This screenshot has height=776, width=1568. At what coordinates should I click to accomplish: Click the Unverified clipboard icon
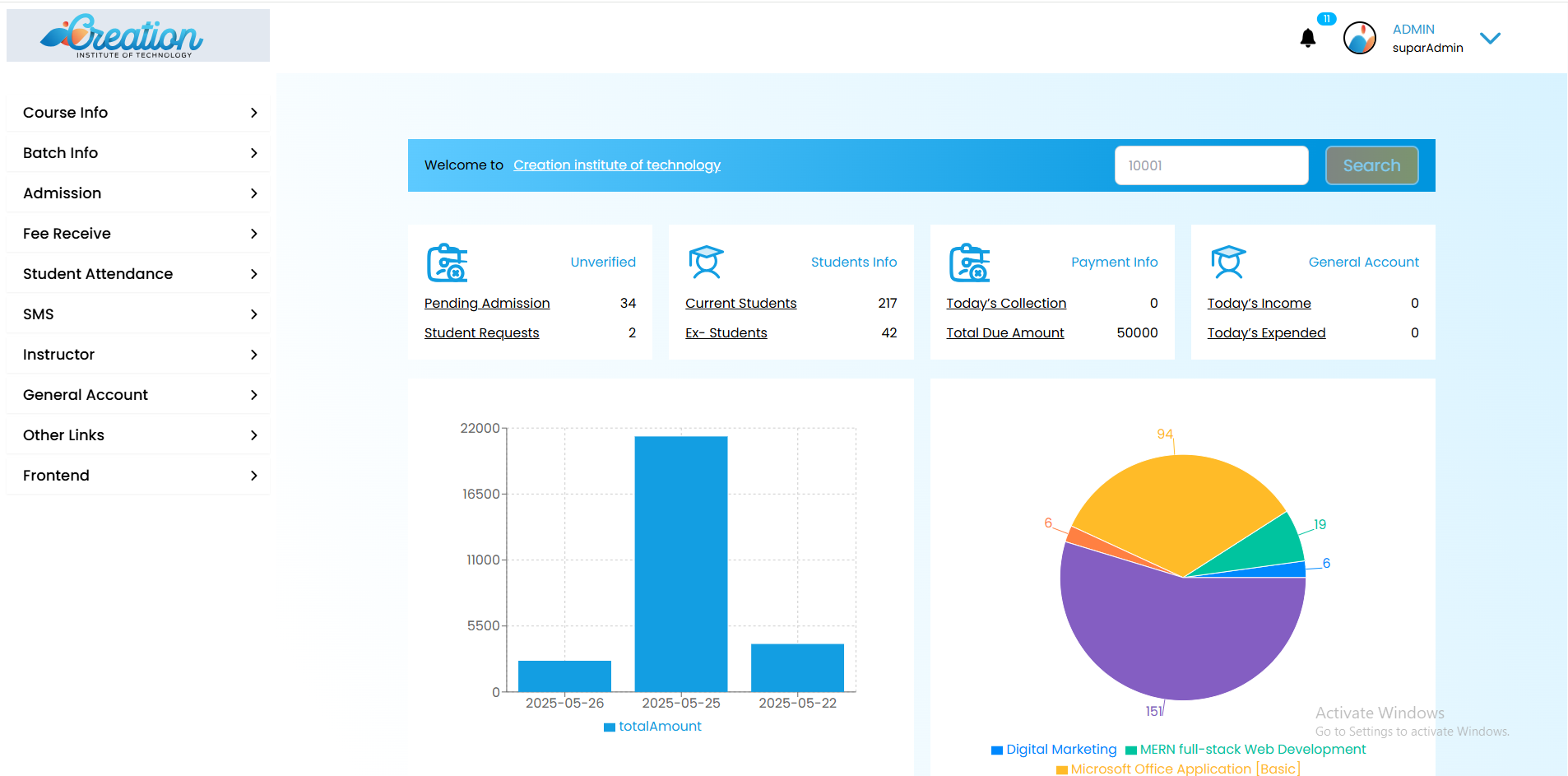447,263
